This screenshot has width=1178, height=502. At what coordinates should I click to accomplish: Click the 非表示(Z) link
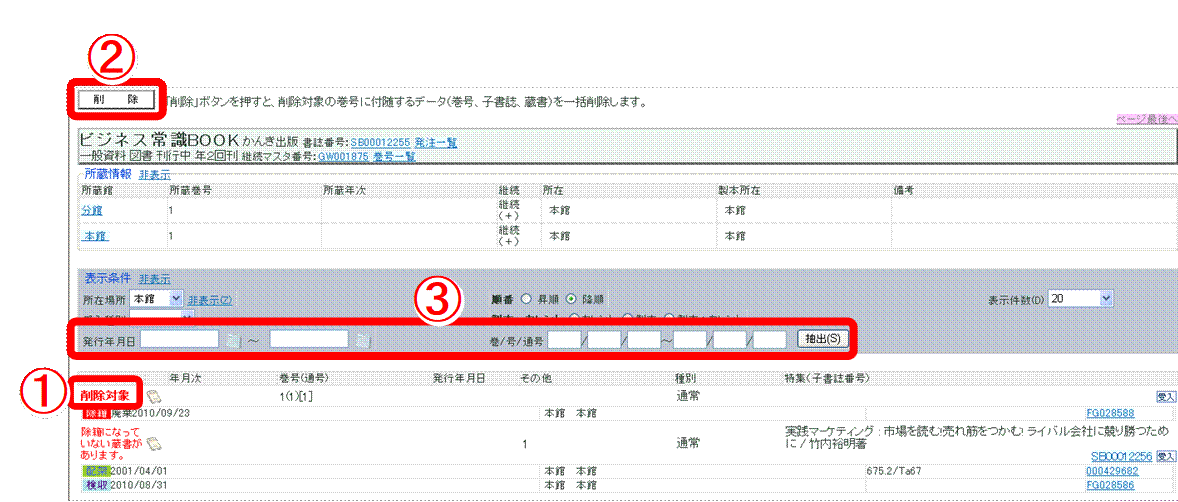tap(210, 299)
